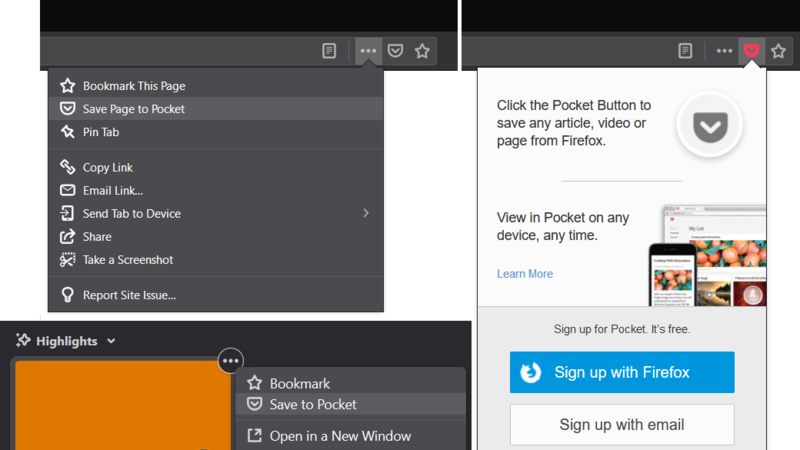
Task: Click 'Sign up for Pocket. It's free.' text
Action: tap(622, 329)
